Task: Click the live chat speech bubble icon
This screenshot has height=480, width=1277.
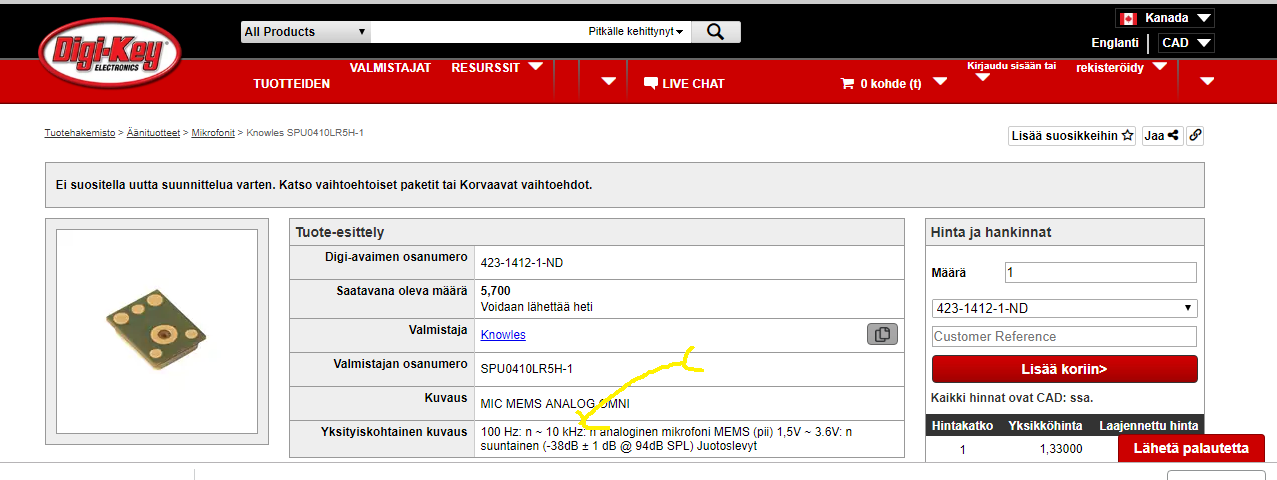Action: point(651,83)
